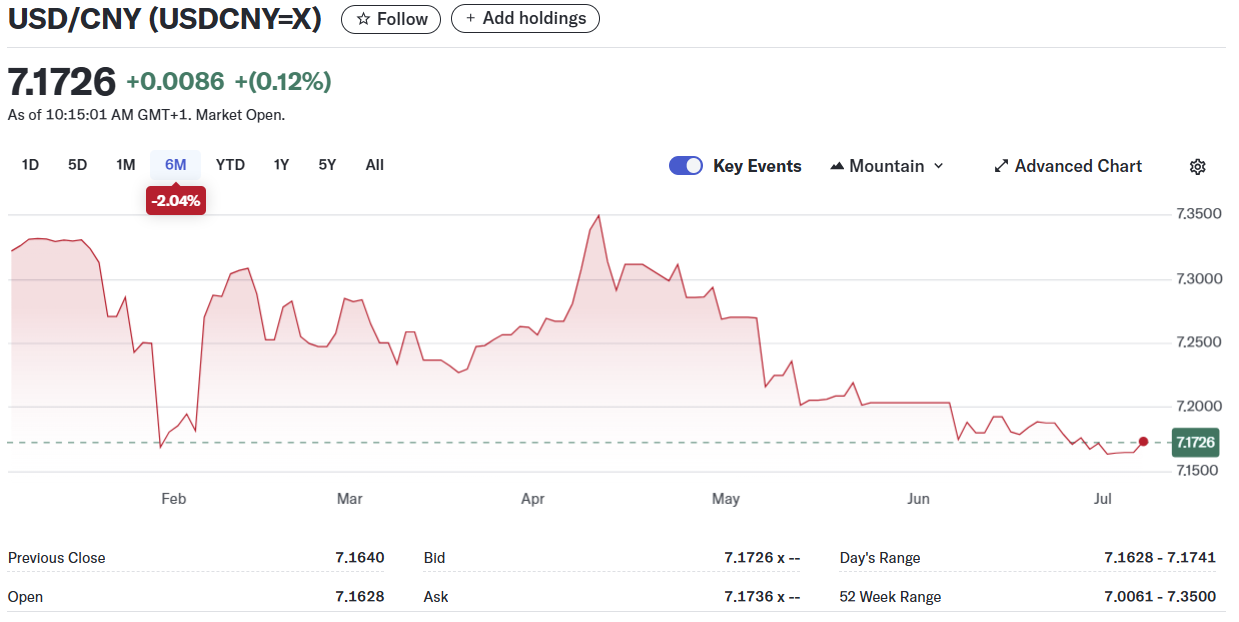Switch to the YTD range tab

click(230, 165)
